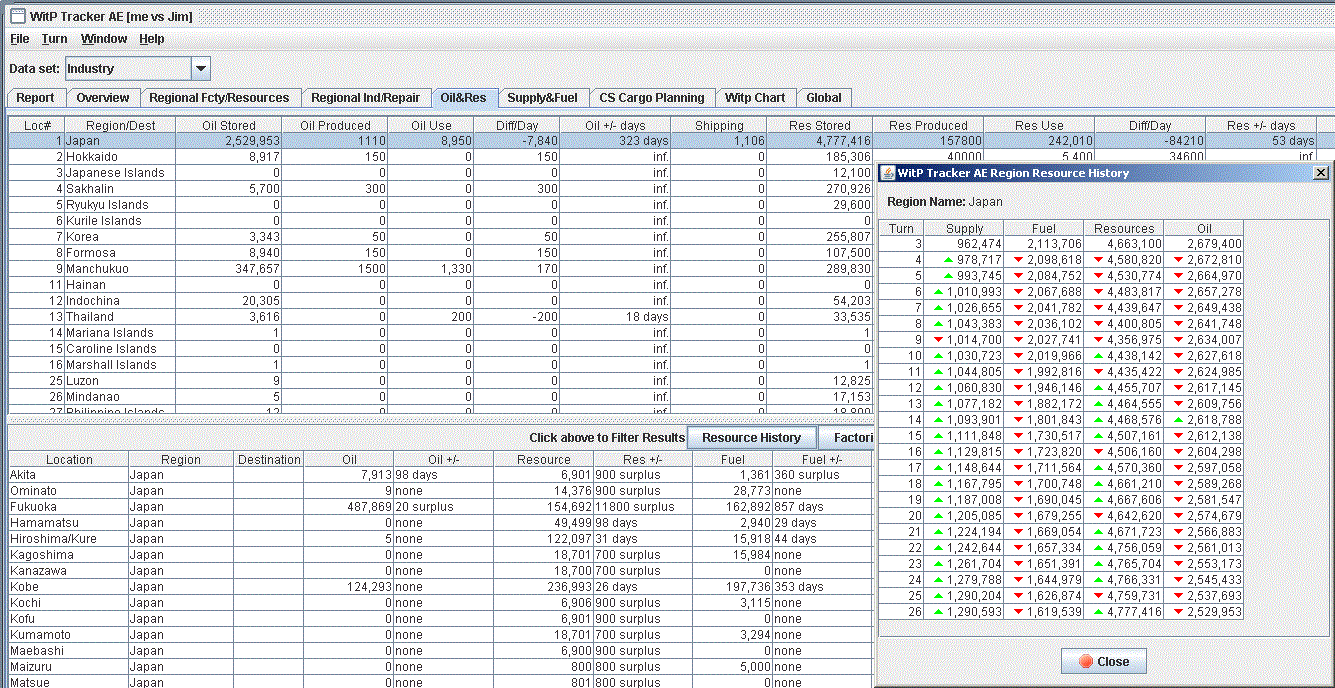This screenshot has width=1335, height=688.
Task: Open the Window menu
Action: [x=104, y=39]
